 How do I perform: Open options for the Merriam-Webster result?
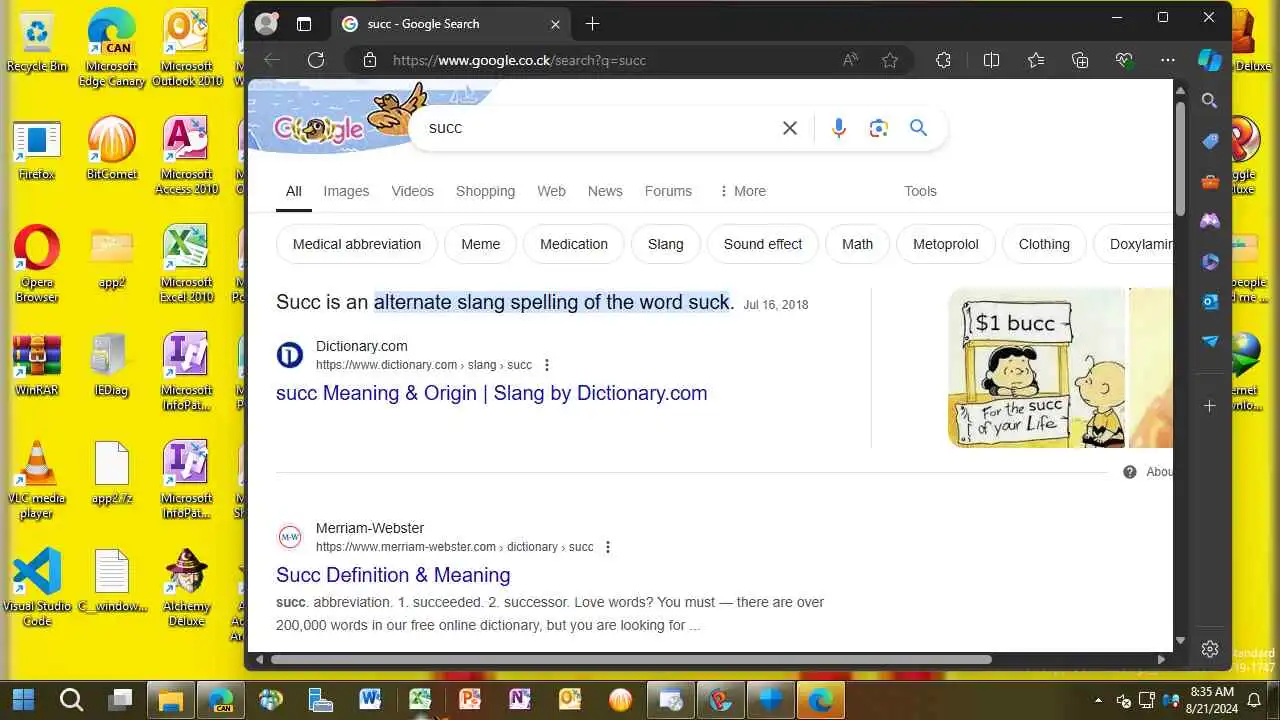607,547
